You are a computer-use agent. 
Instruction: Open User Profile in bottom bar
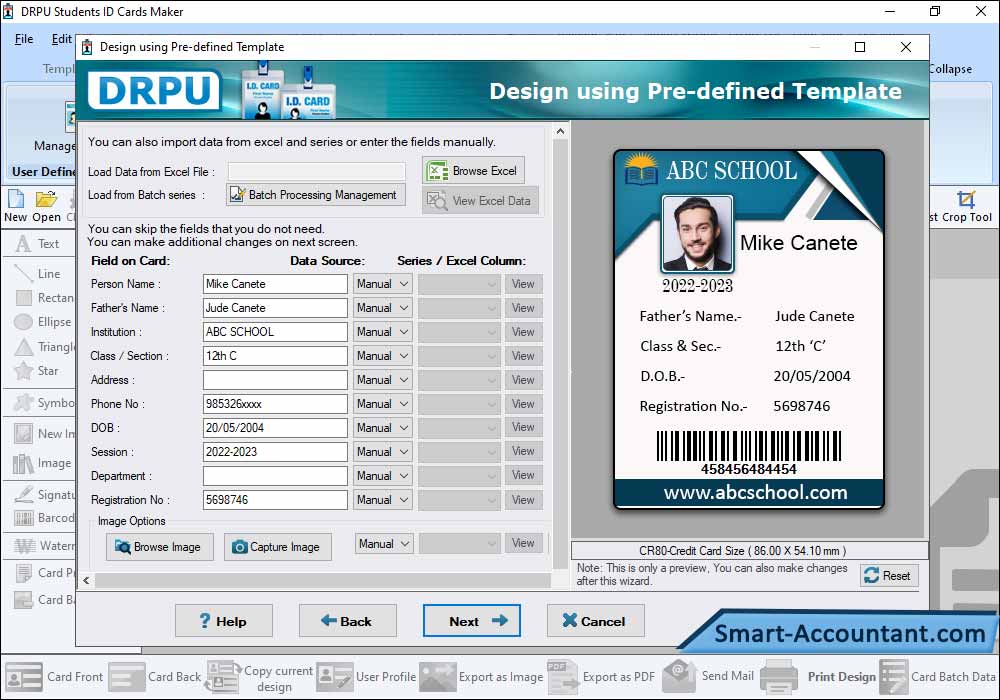367,676
